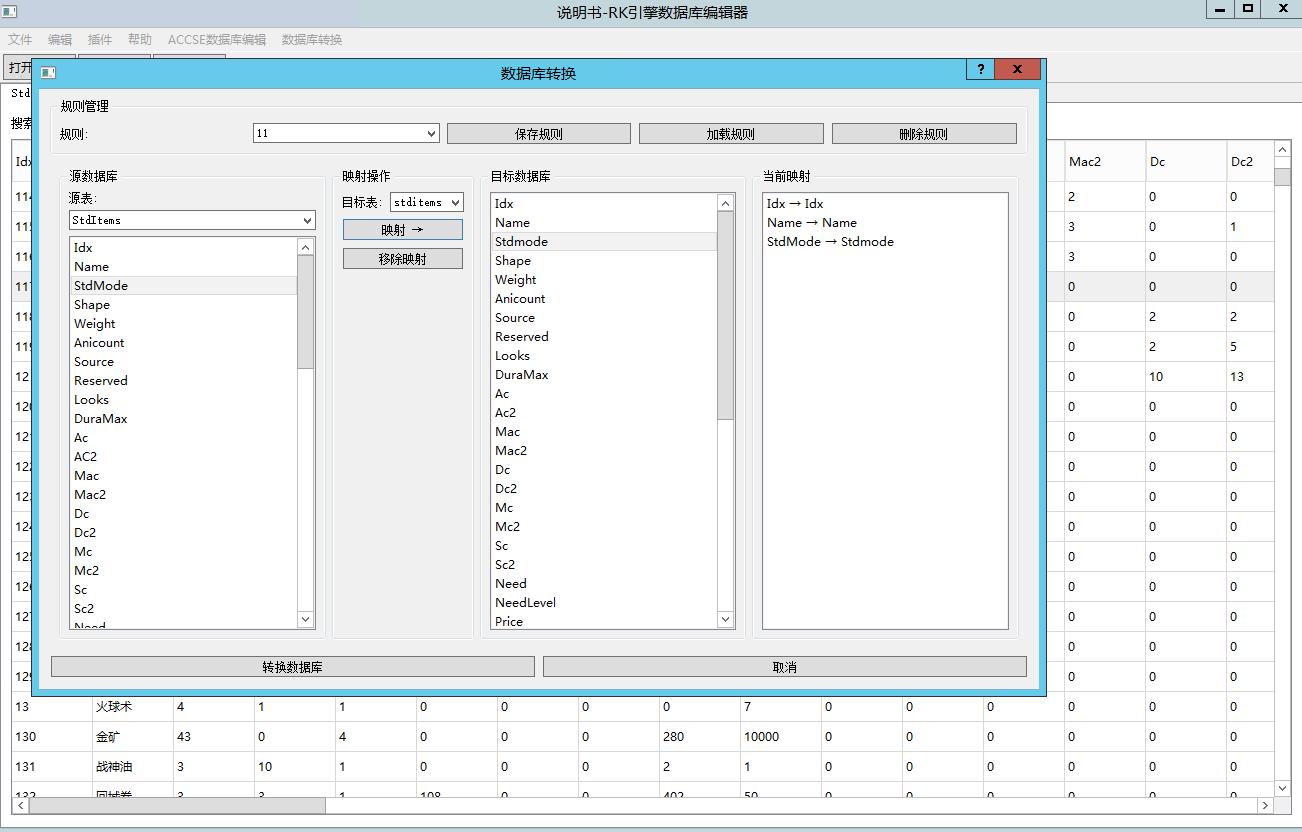Select the Name → Name mapping entry
Viewport: 1302px width, 832px height.
[811, 223]
